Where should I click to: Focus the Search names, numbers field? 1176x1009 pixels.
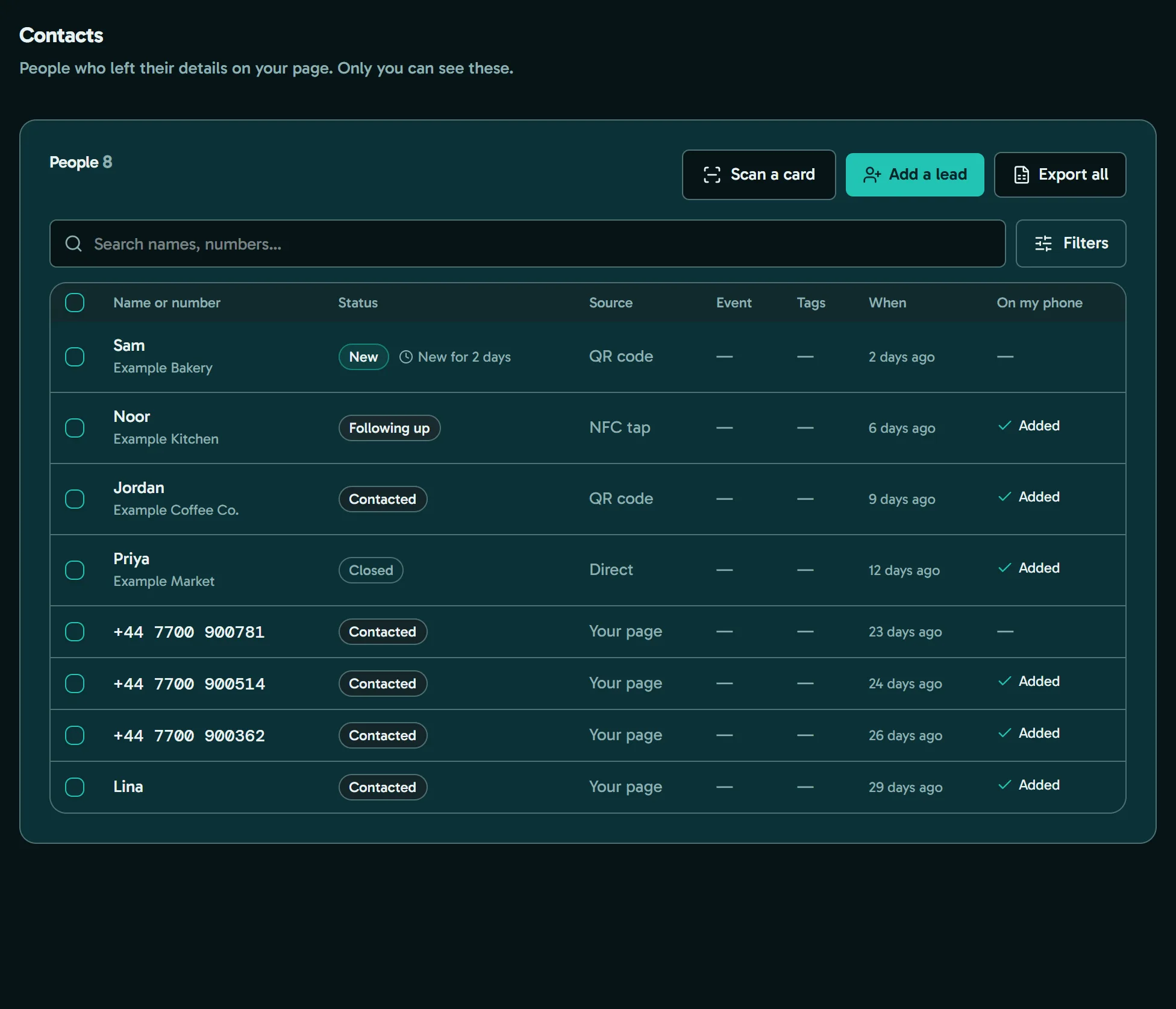click(527, 244)
